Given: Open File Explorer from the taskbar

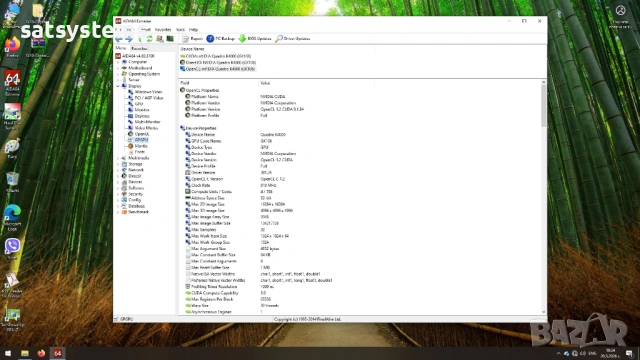Looking at the screenshot, I should 25,353.
